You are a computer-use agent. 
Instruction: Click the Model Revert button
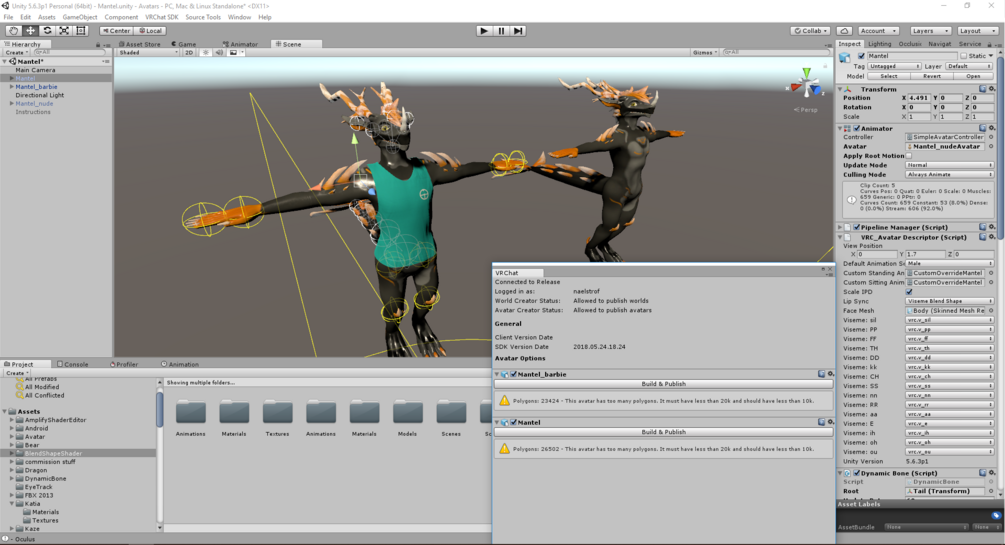[x=931, y=76]
